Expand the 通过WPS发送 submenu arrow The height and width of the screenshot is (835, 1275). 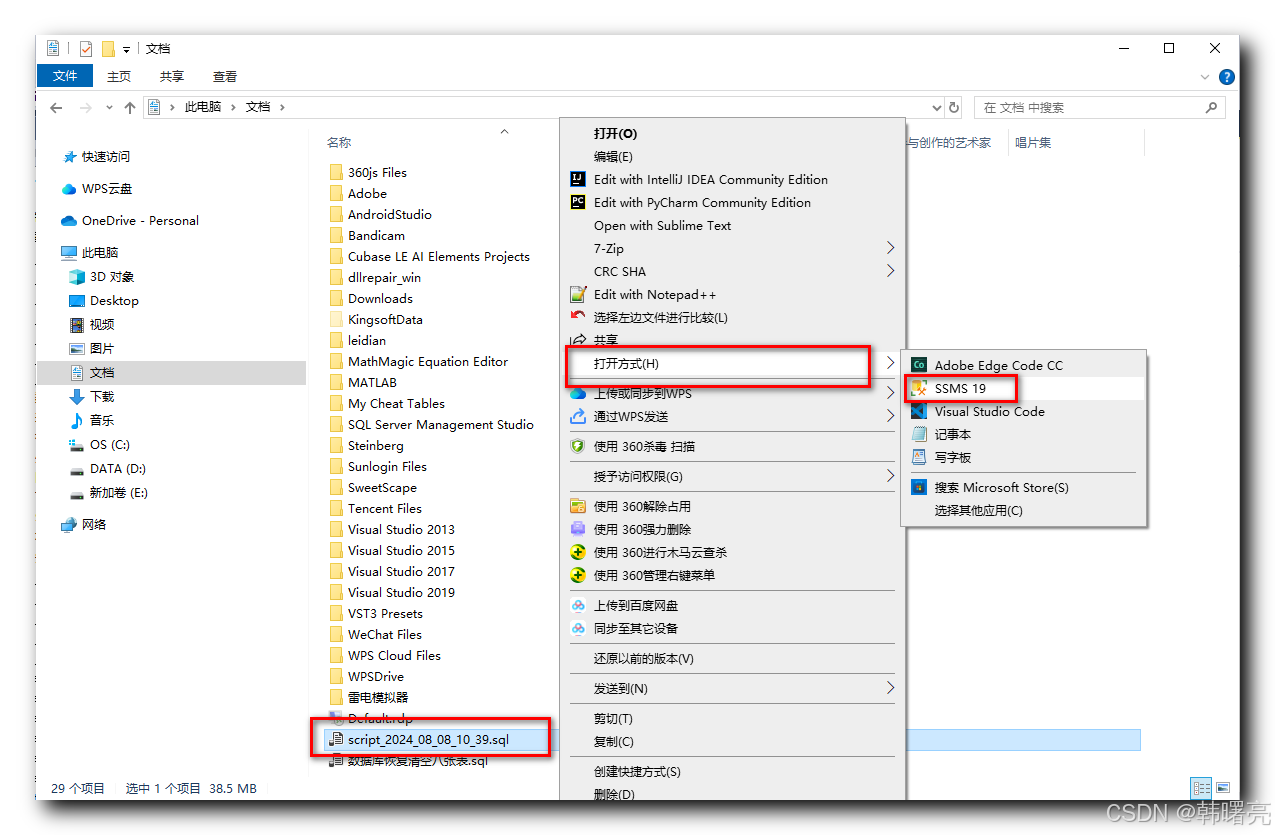[890, 416]
